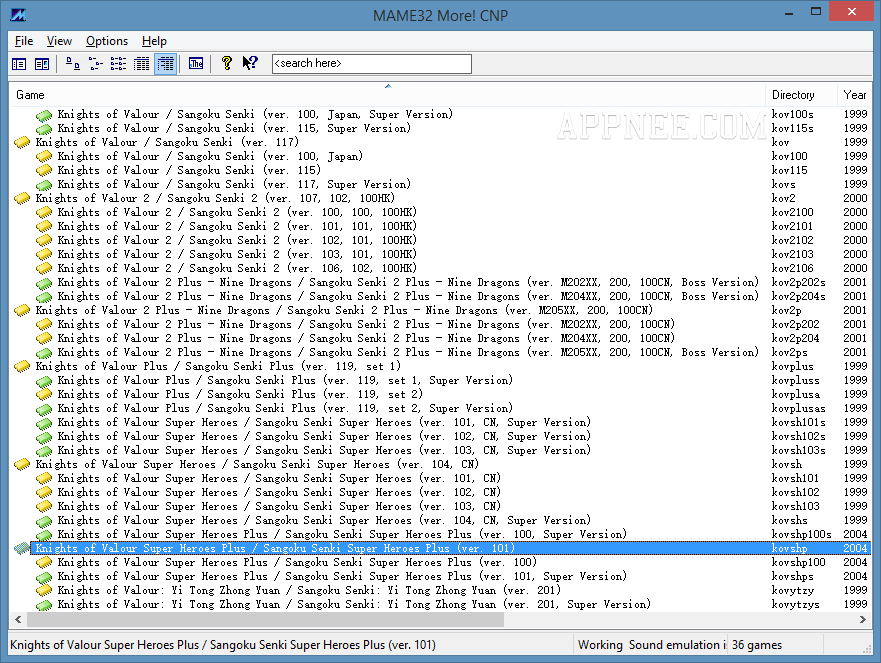Click the yellow chip icon of the kov2100 row
881x663 pixels.
tap(44, 212)
